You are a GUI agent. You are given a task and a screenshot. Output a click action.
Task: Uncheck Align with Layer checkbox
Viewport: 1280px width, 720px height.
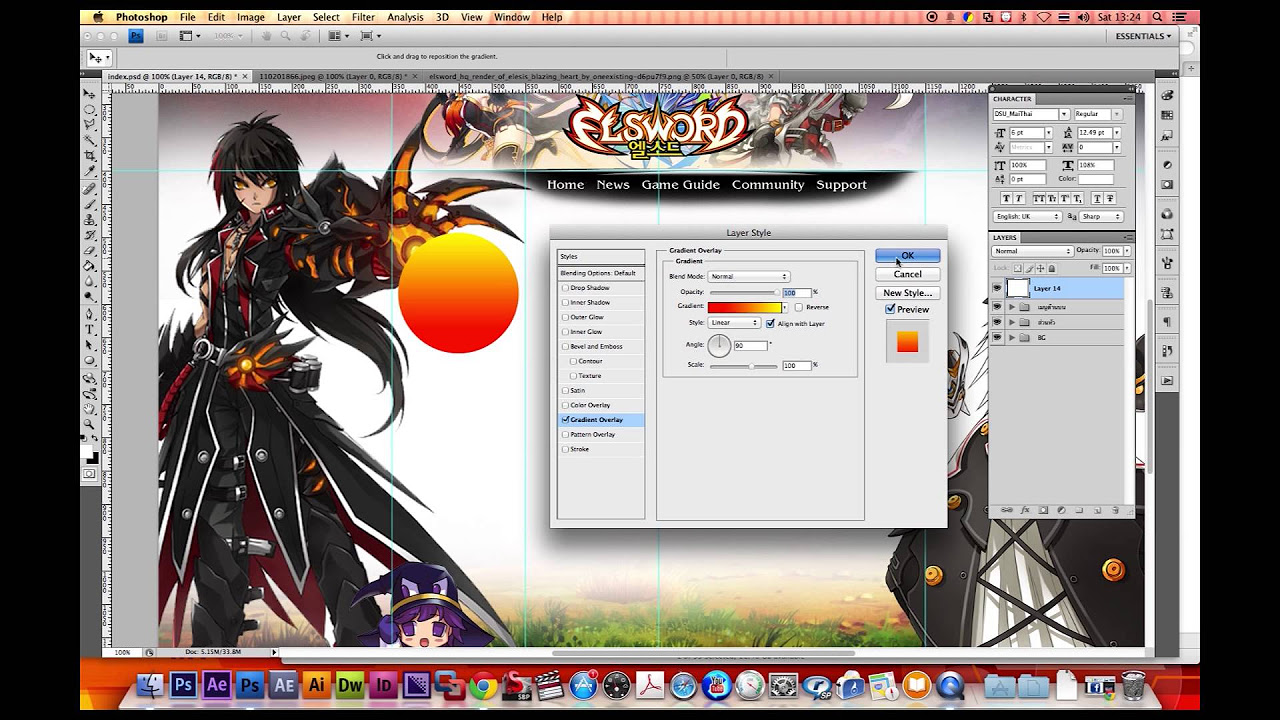point(770,323)
